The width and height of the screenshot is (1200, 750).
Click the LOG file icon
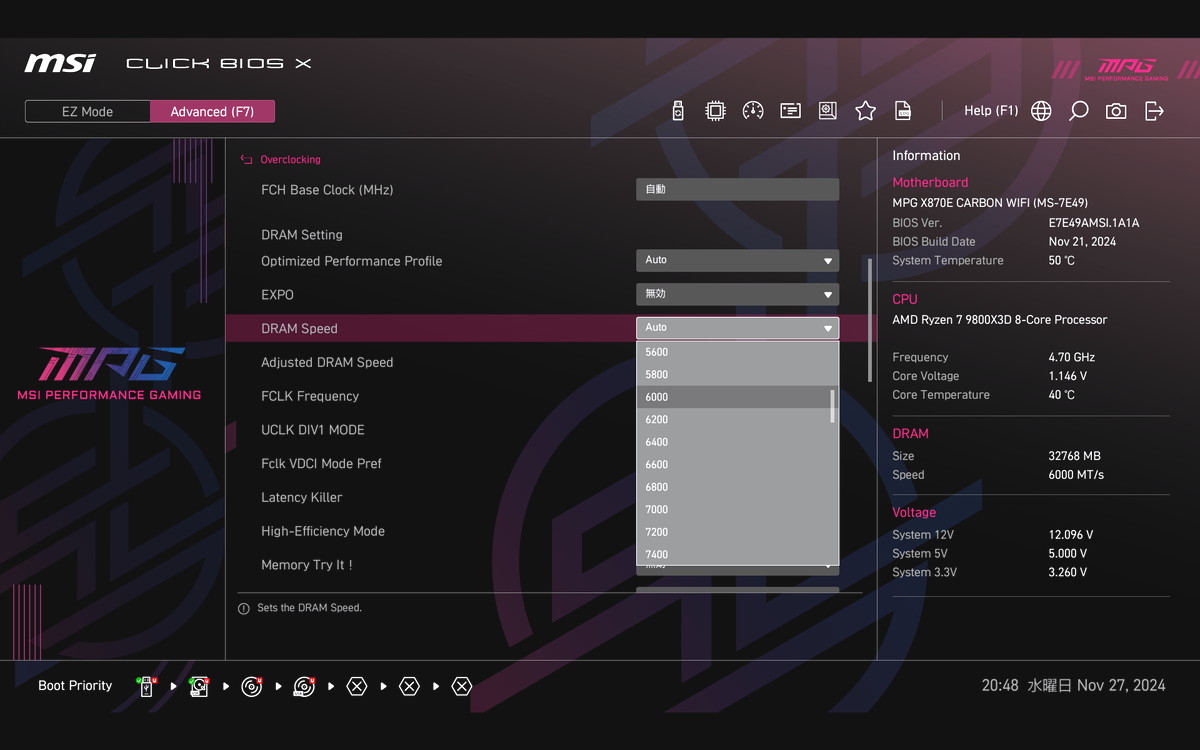tap(903, 111)
